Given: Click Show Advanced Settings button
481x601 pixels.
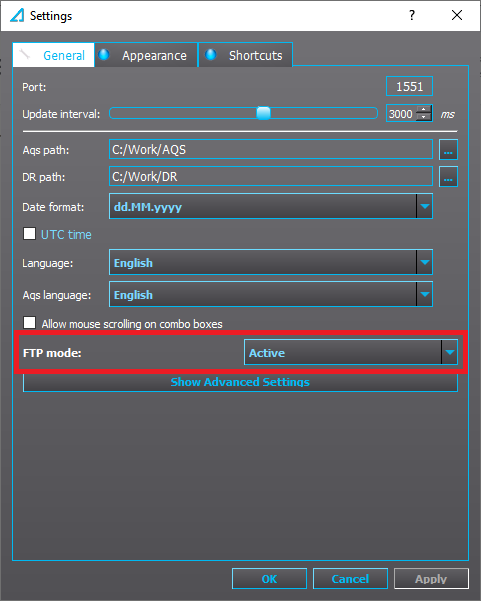Looking at the screenshot, I should (x=240, y=382).
